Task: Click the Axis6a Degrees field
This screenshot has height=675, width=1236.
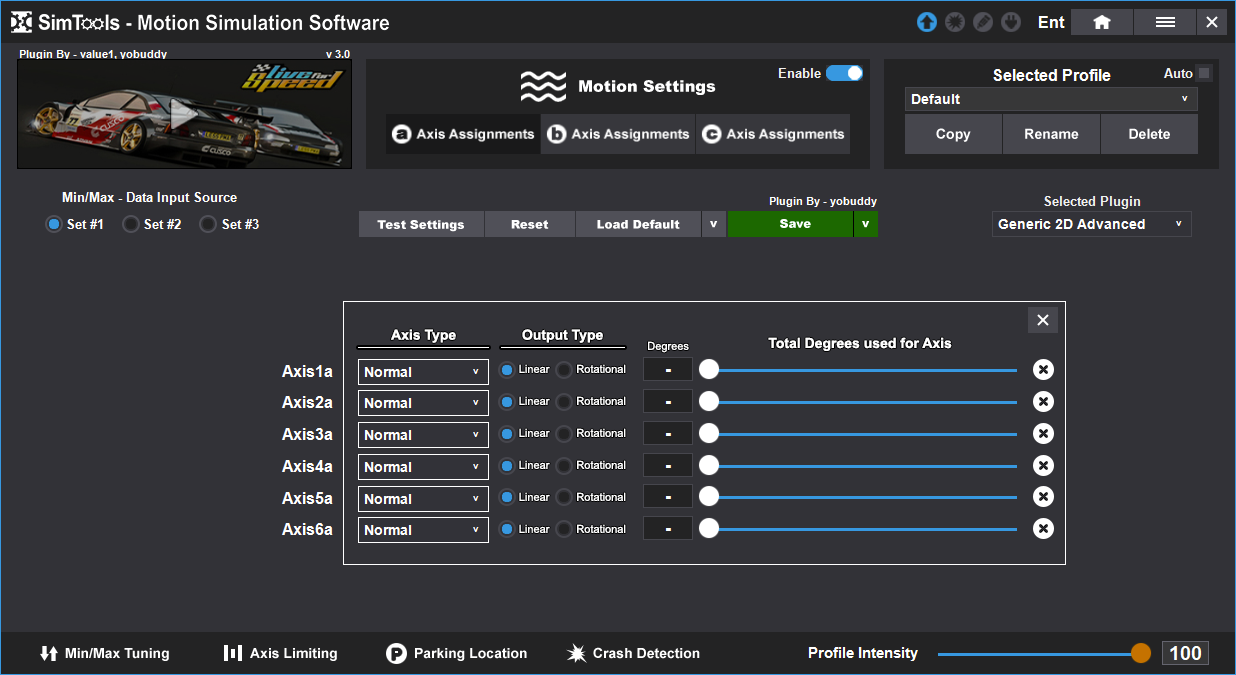Action: pos(668,529)
